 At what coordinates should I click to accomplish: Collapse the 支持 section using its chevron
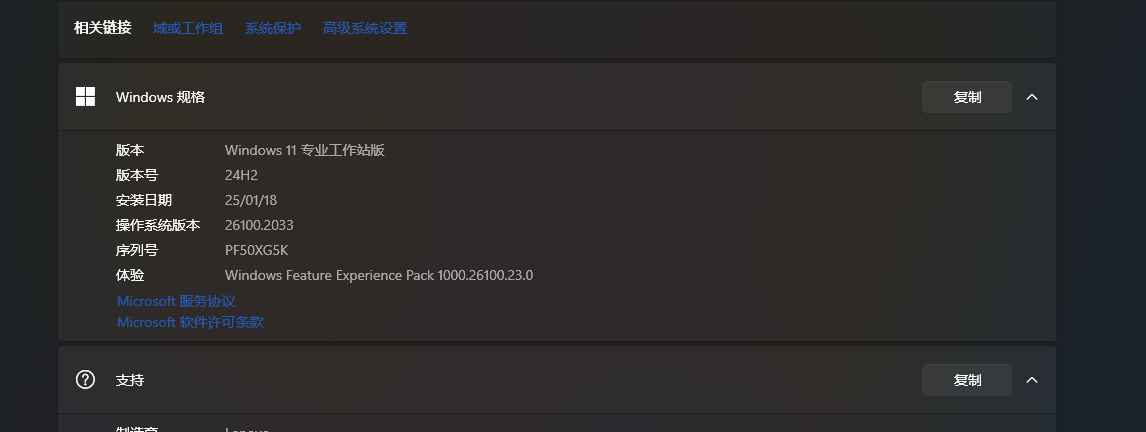(1032, 380)
